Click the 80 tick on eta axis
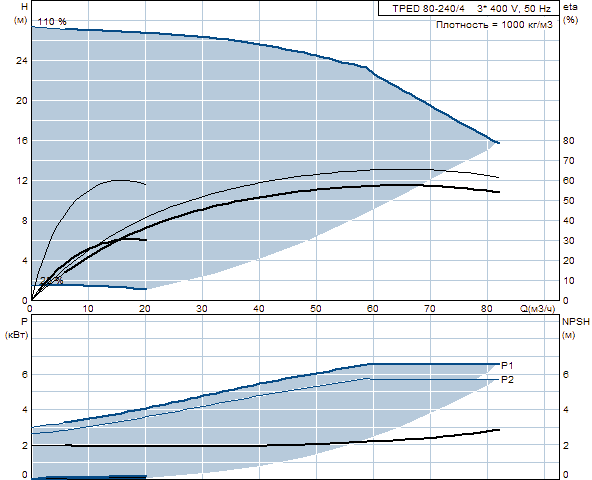592x480 pixels. 569,140
